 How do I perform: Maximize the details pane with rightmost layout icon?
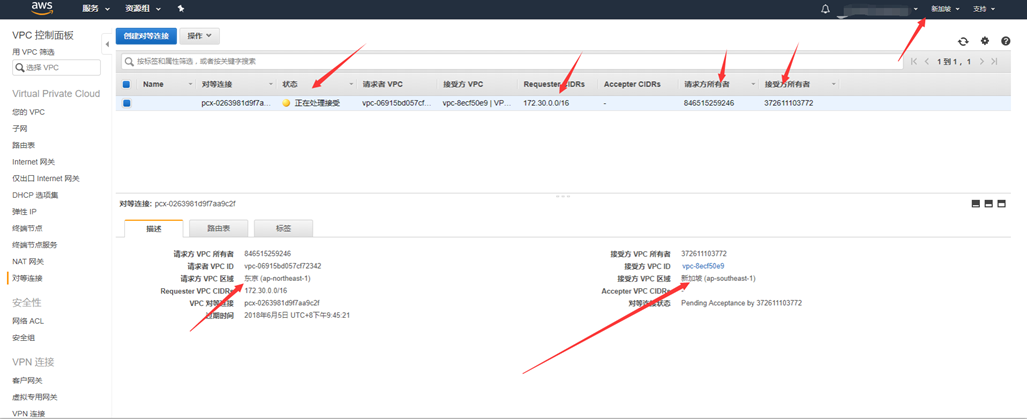(x=1002, y=204)
